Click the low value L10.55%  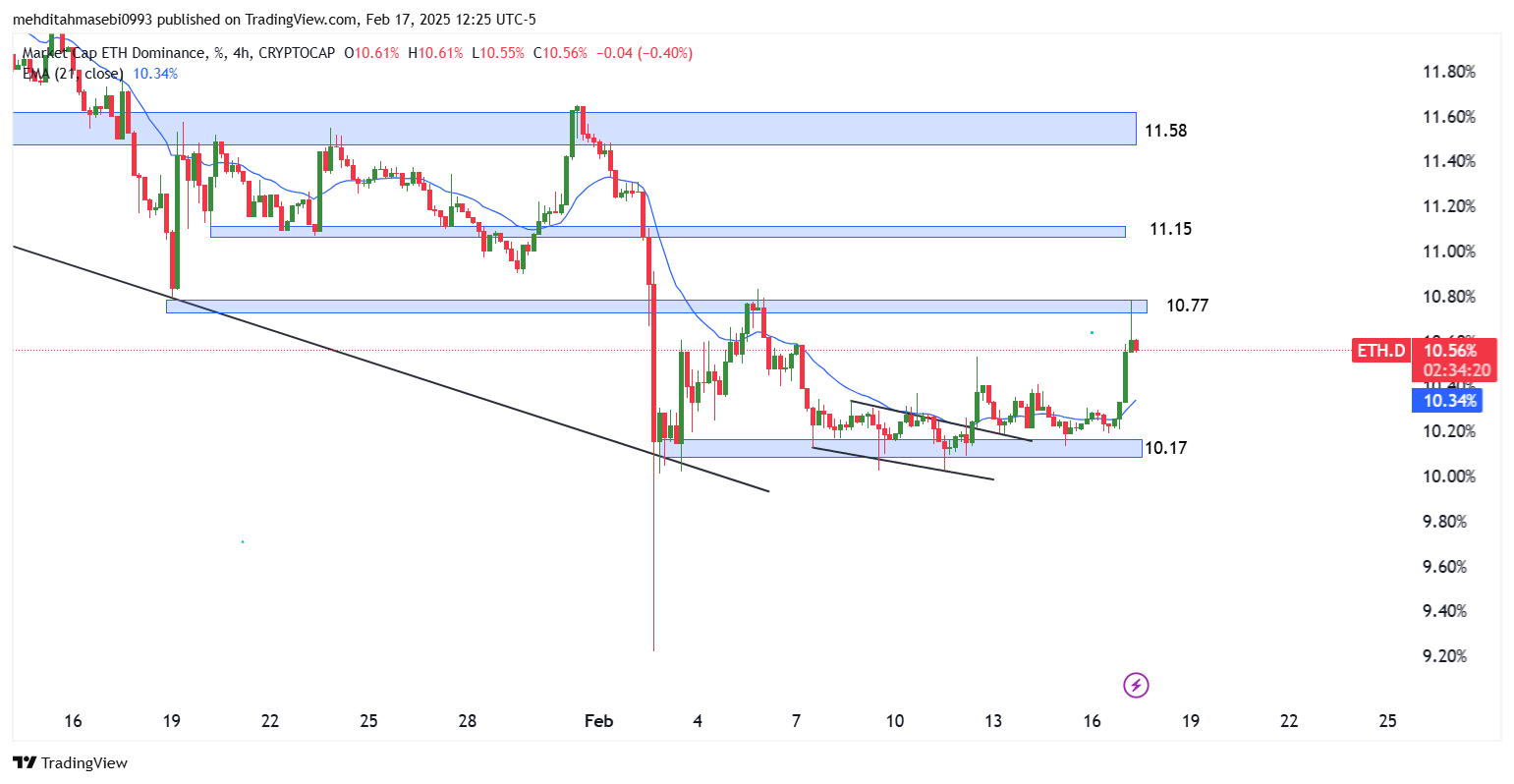[498, 53]
